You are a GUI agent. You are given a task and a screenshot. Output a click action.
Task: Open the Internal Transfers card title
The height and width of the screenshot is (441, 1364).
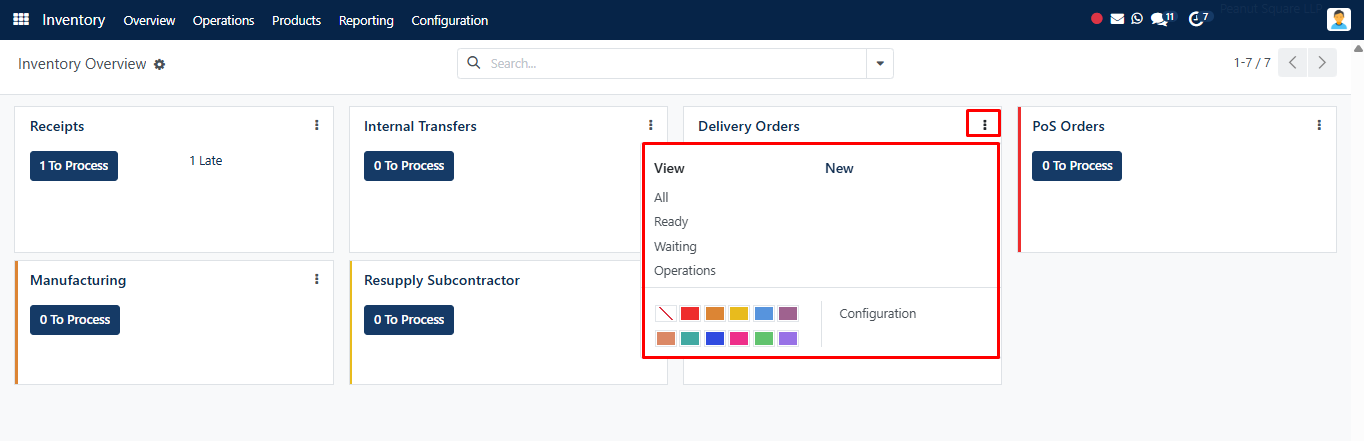[x=420, y=126]
